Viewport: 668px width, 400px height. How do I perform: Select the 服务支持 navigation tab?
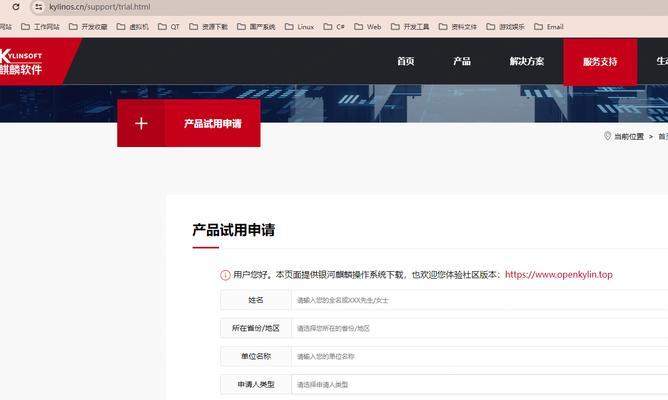tap(600, 62)
